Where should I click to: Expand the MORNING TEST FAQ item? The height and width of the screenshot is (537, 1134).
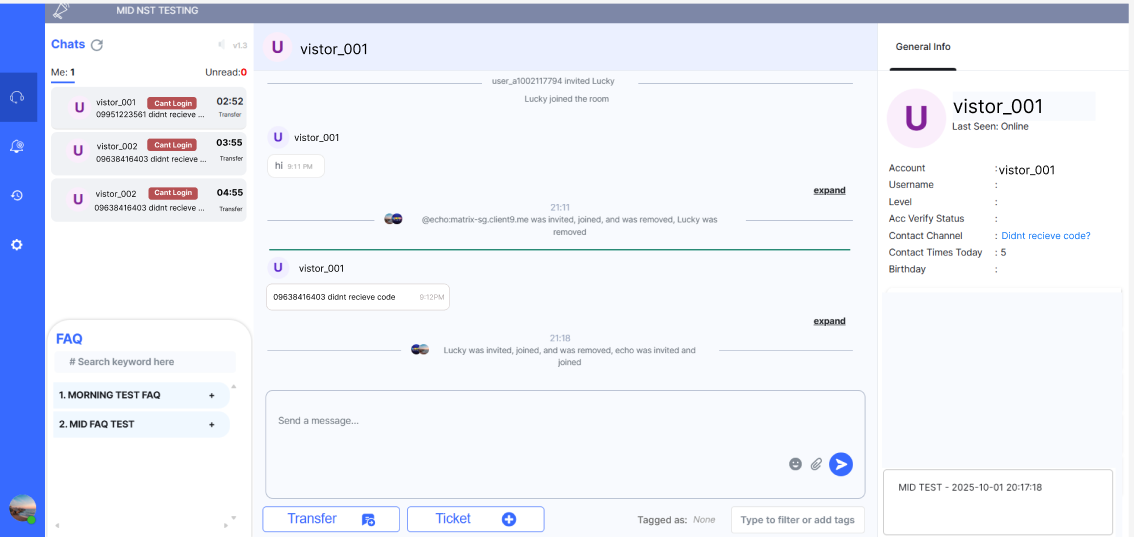(211, 395)
